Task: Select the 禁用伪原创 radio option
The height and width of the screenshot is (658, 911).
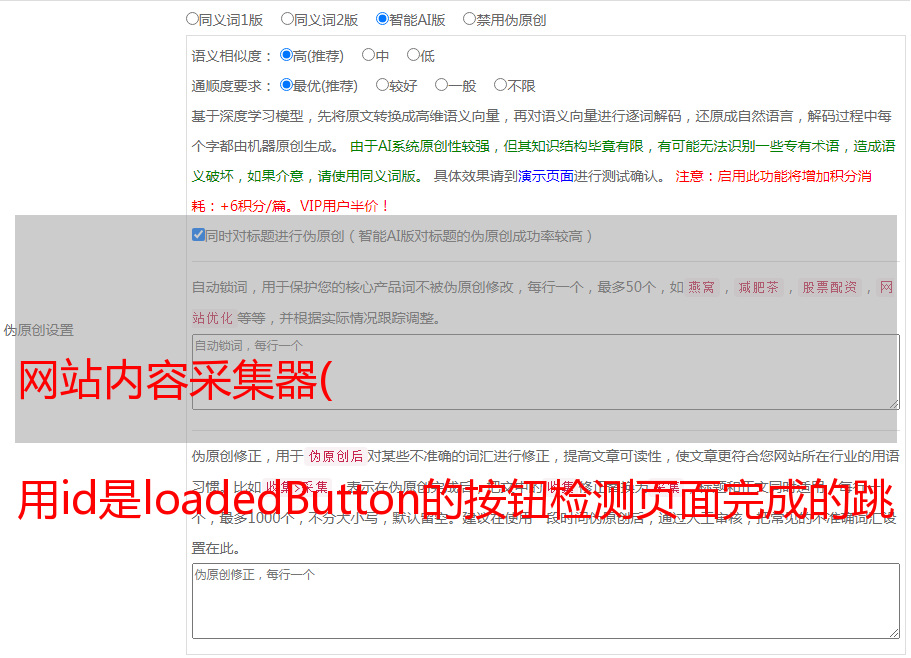Action: pyautogui.click(x=469, y=19)
